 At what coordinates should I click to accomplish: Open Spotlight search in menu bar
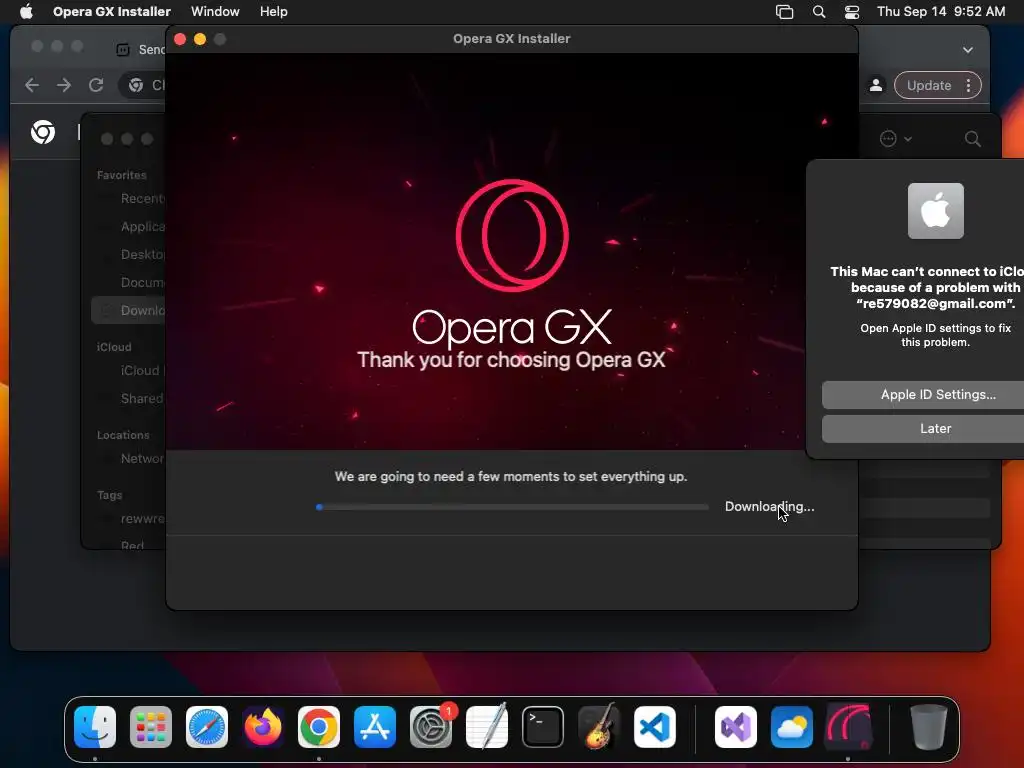coord(818,12)
